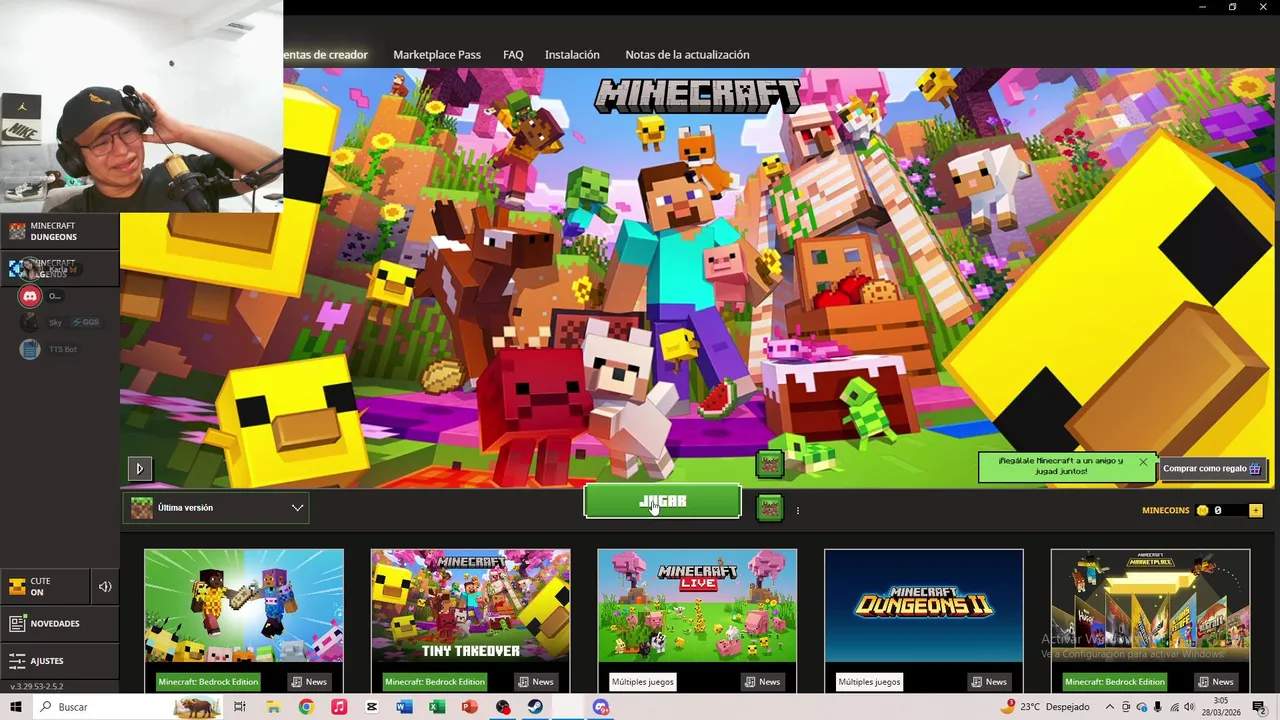Click Bedrock Edition tag on Marketplace card
1280x720 pixels.
click(1114, 682)
